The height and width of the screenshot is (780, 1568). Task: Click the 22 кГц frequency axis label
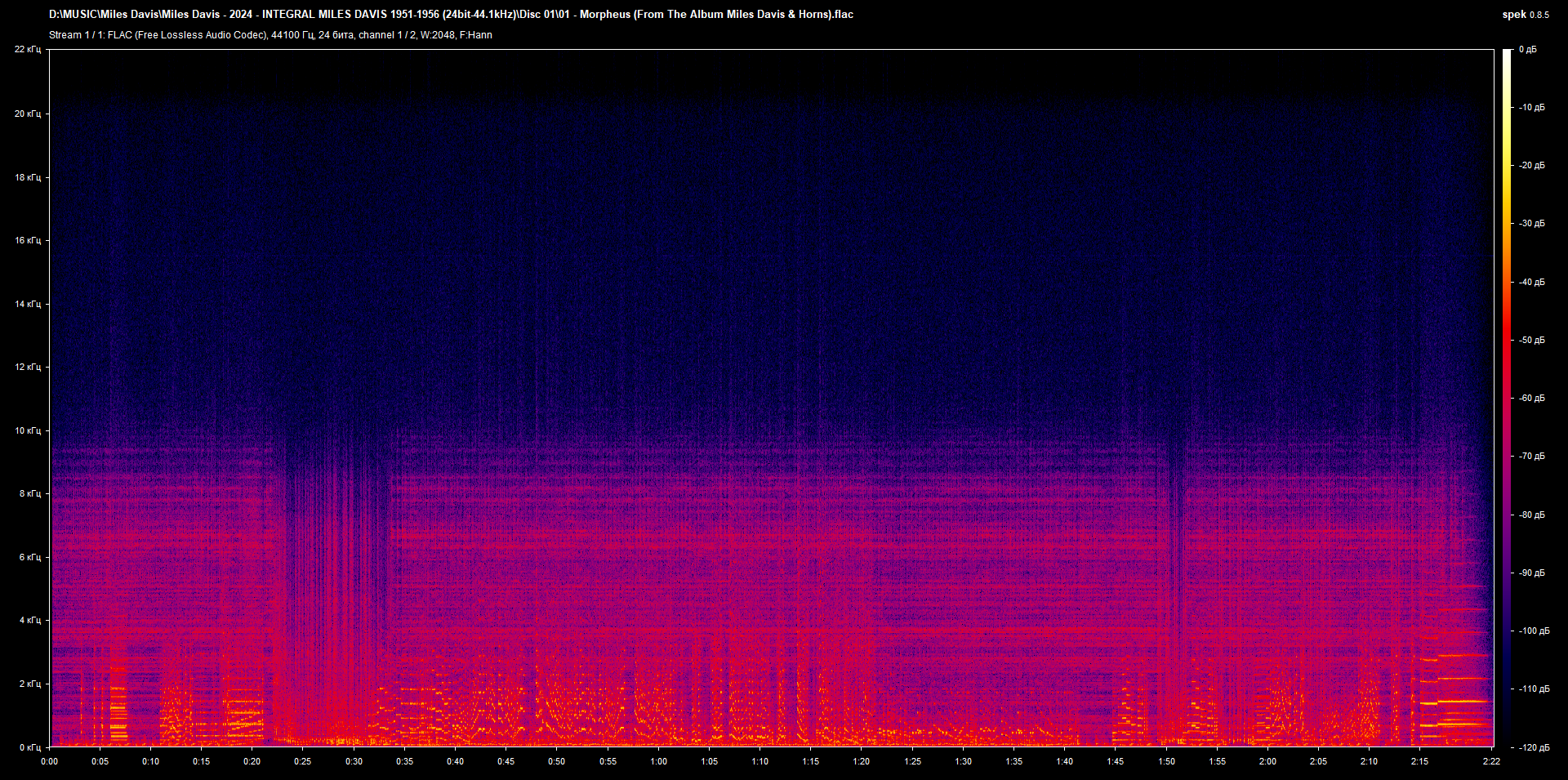tap(28, 50)
